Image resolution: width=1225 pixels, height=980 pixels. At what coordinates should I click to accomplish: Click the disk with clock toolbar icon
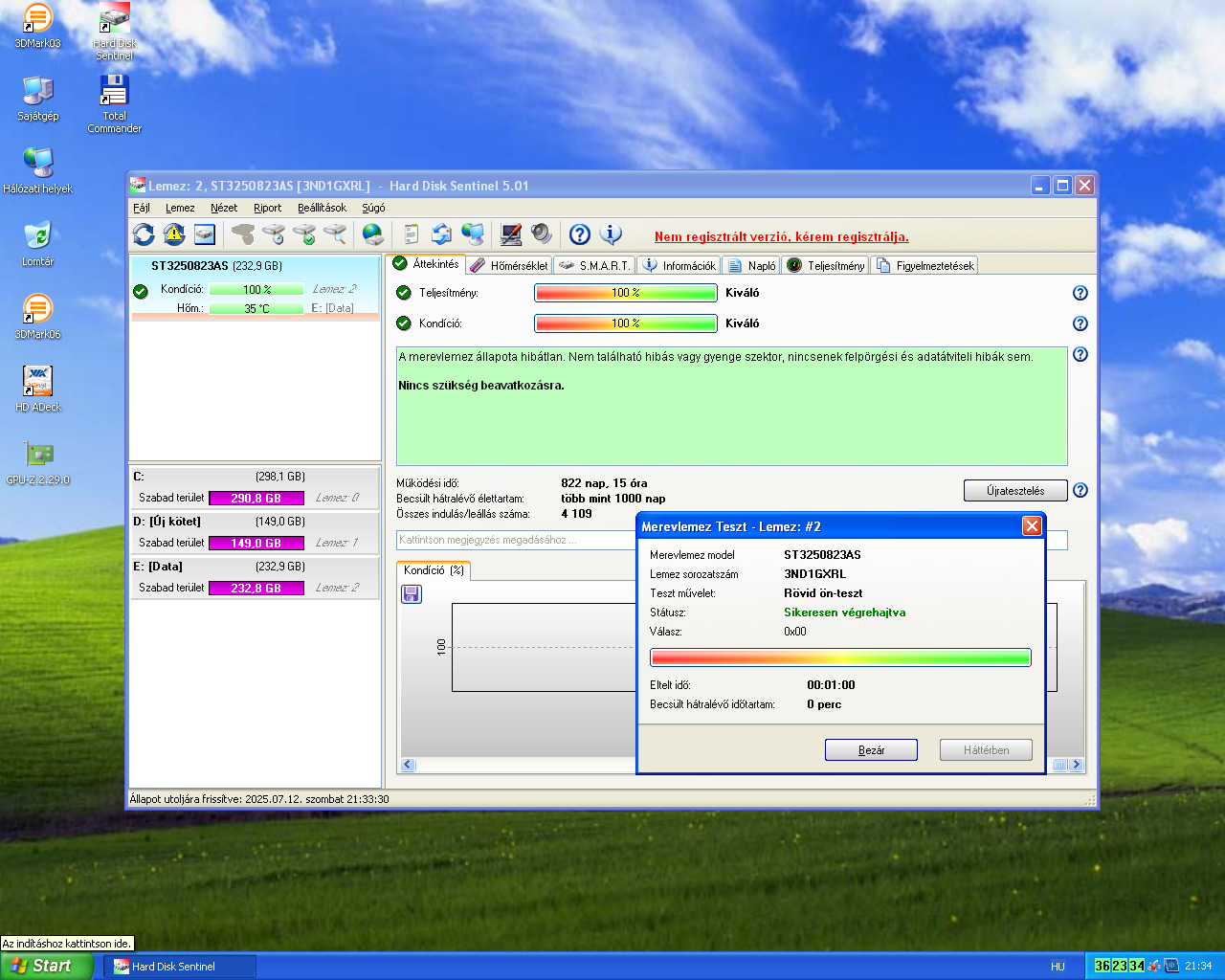(274, 234)
